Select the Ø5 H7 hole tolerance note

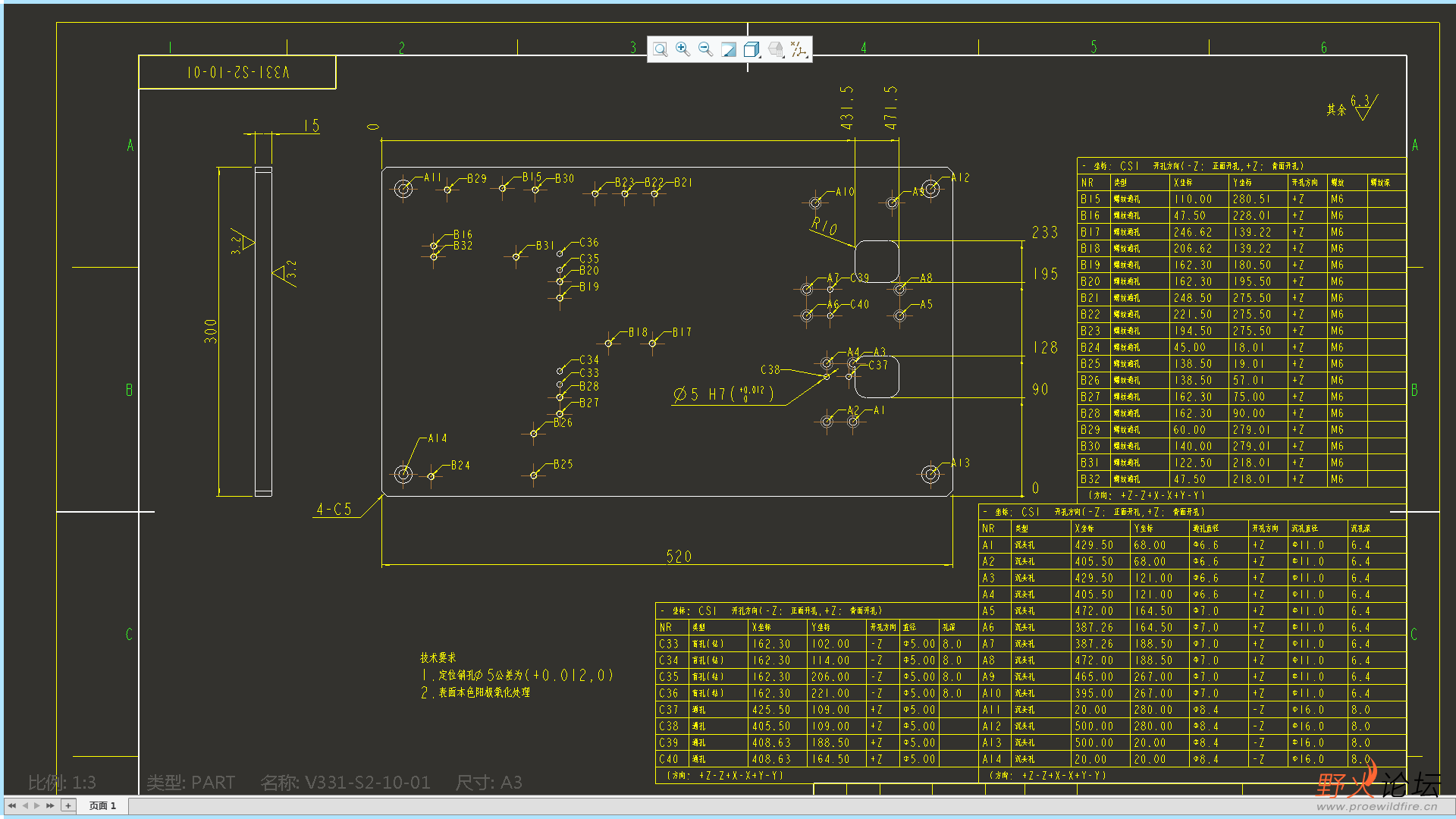(723, 394)
